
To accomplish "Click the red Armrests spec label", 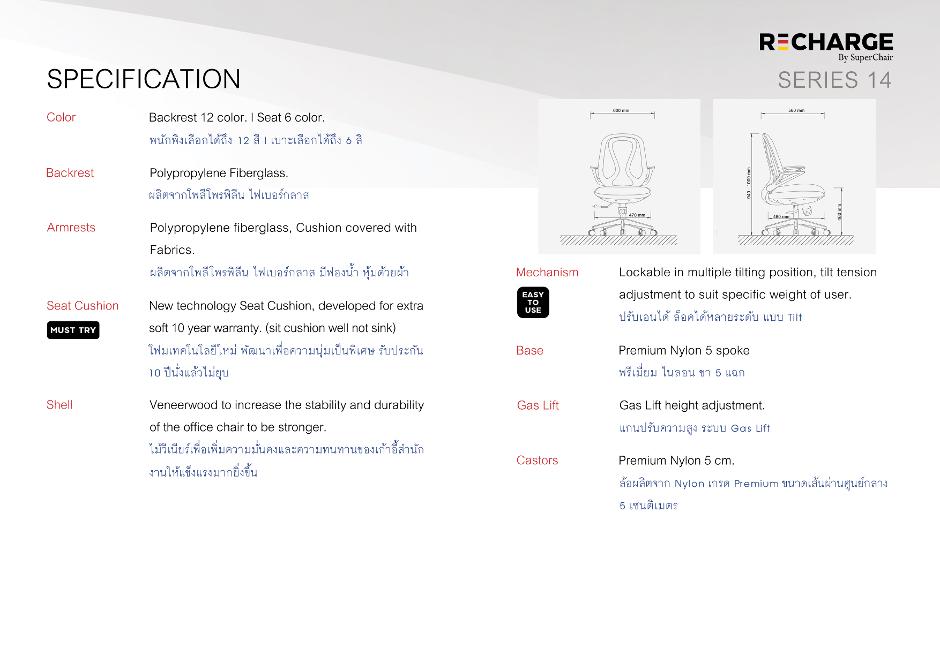I will [71, 228].
